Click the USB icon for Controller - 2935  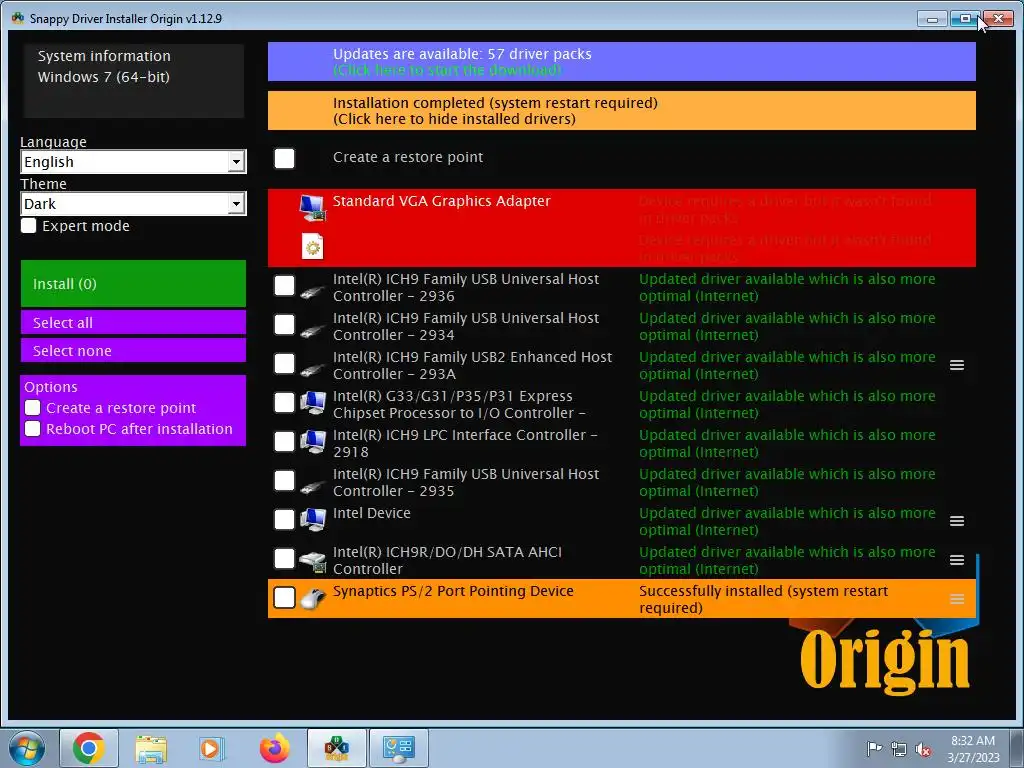point(313,487)
